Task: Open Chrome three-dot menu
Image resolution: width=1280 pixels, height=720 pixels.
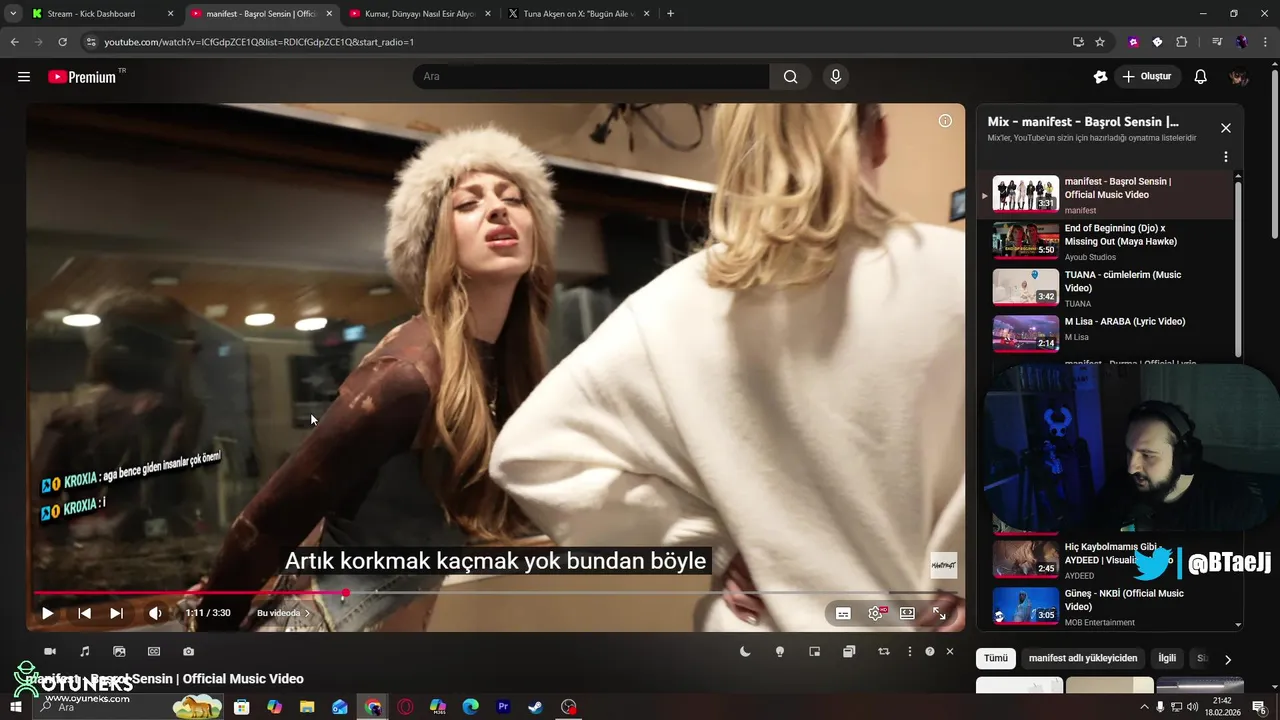Action: coord(1264,42)
